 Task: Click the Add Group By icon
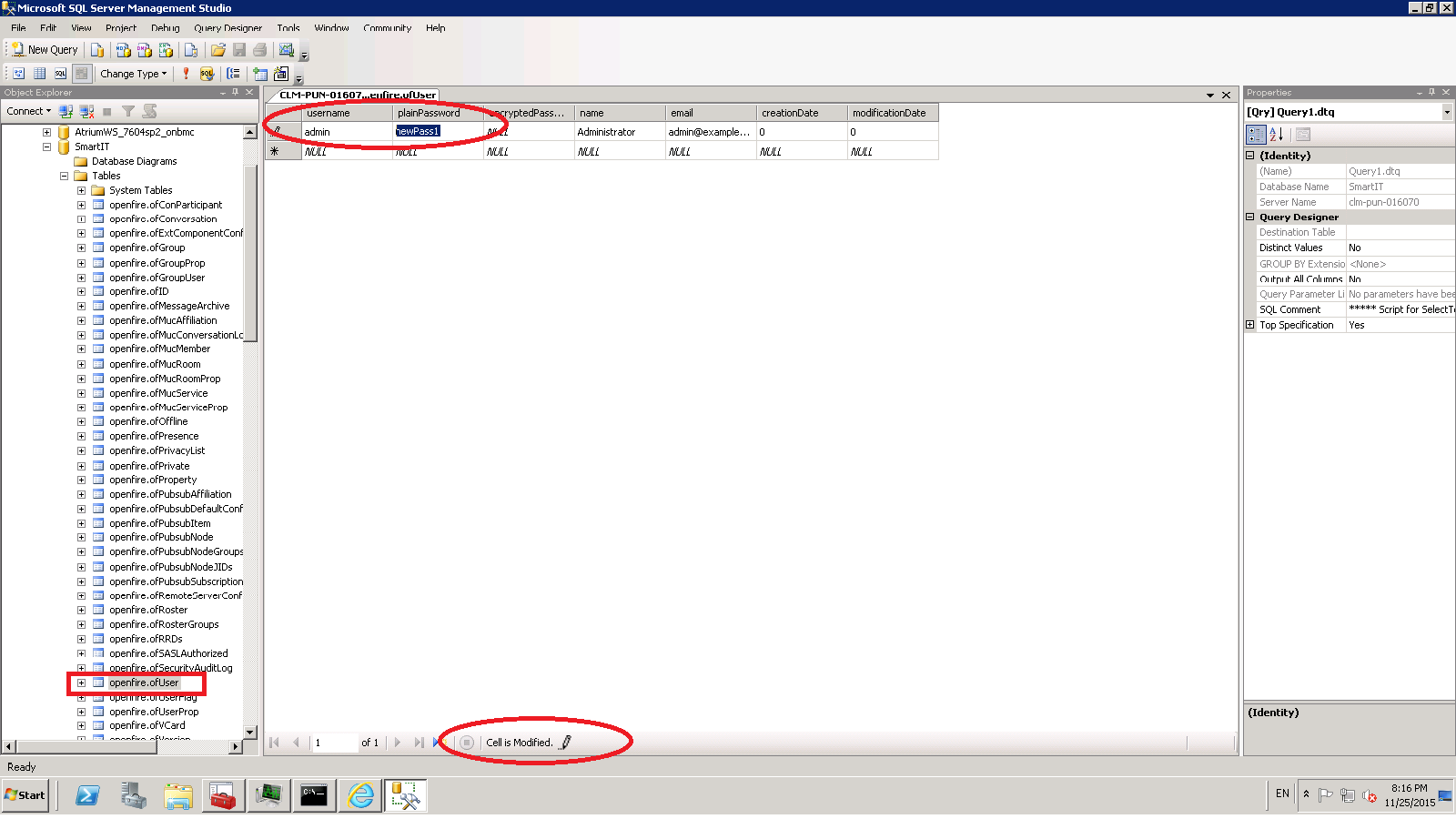(x=234, y=74)
